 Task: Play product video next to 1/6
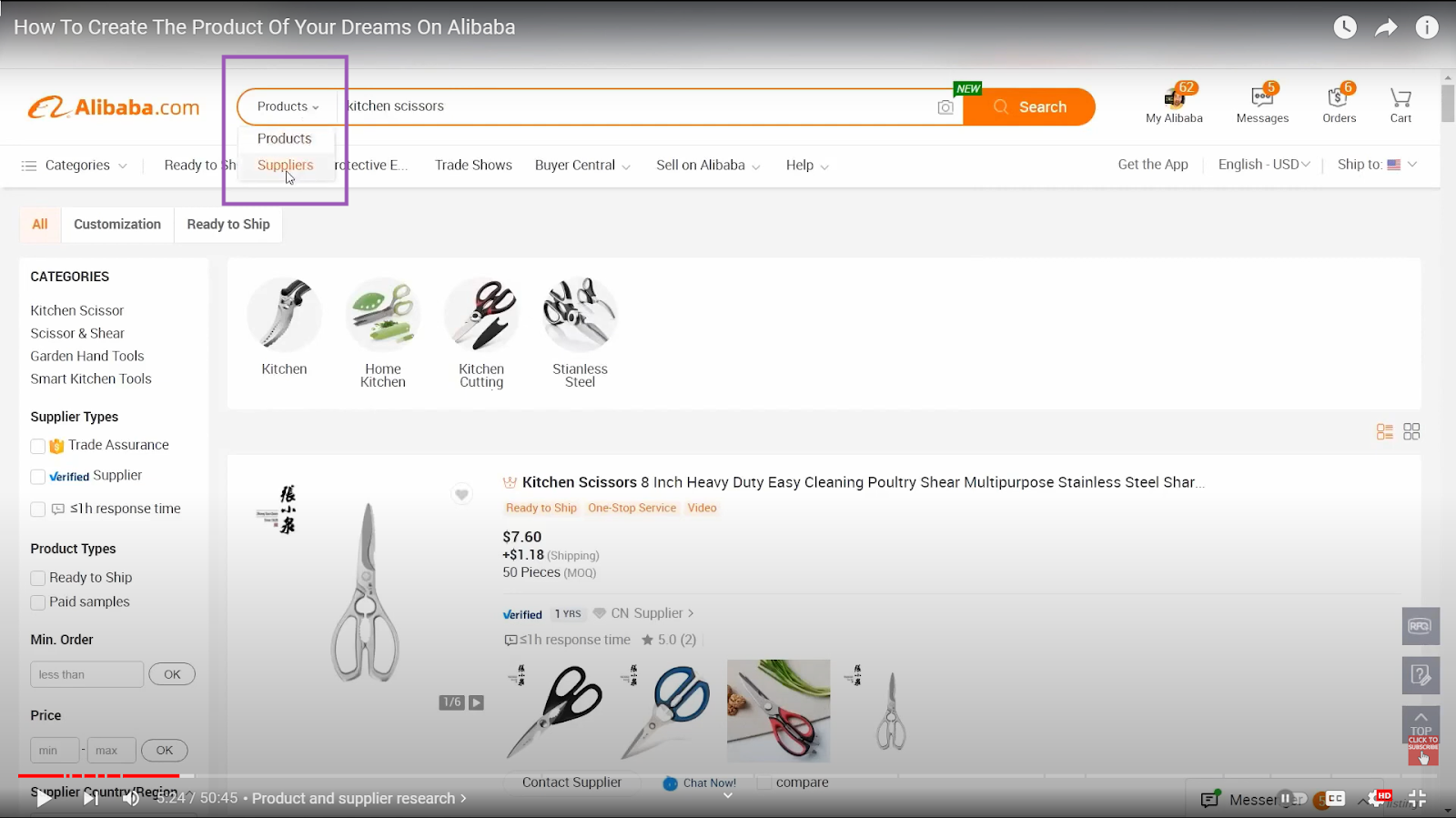(476, 702)
